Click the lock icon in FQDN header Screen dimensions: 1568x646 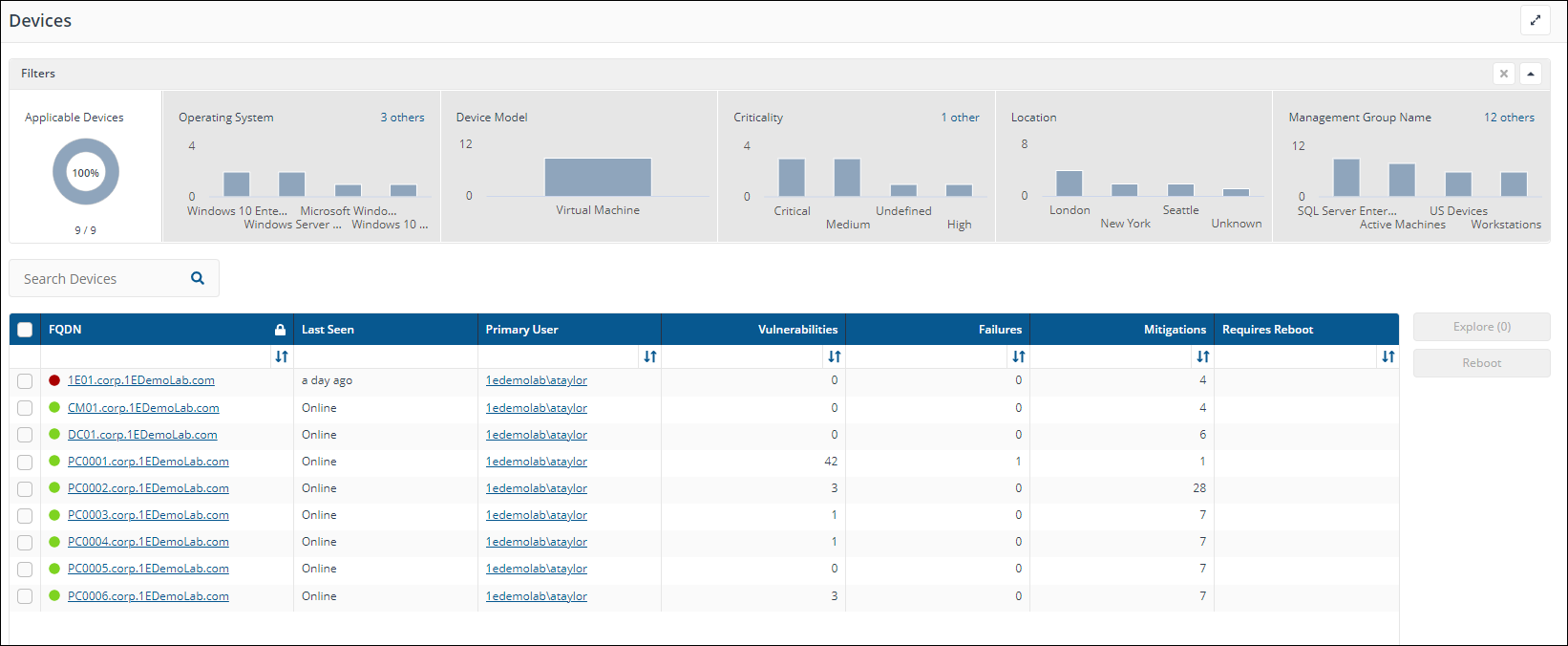pos(280,330)
